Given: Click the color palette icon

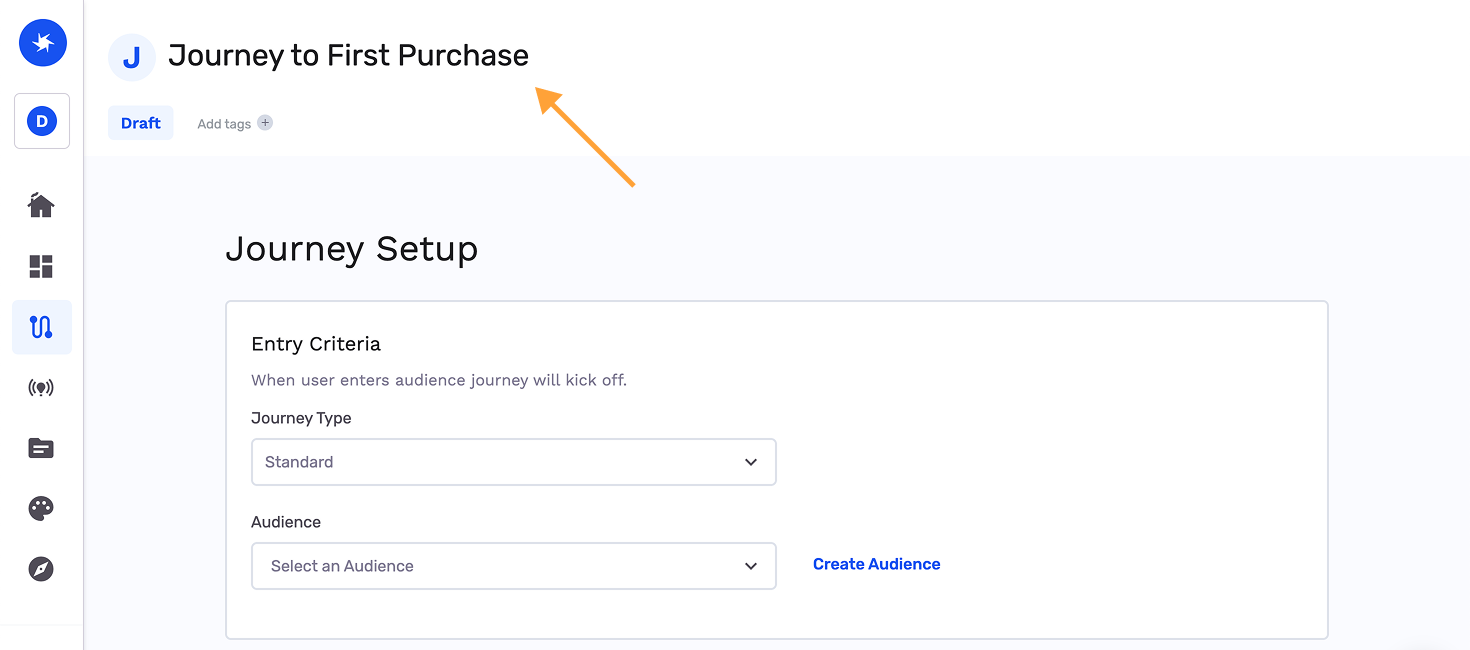Looking at the screenshot, I should pyautogui.click(x=41, y=508).
